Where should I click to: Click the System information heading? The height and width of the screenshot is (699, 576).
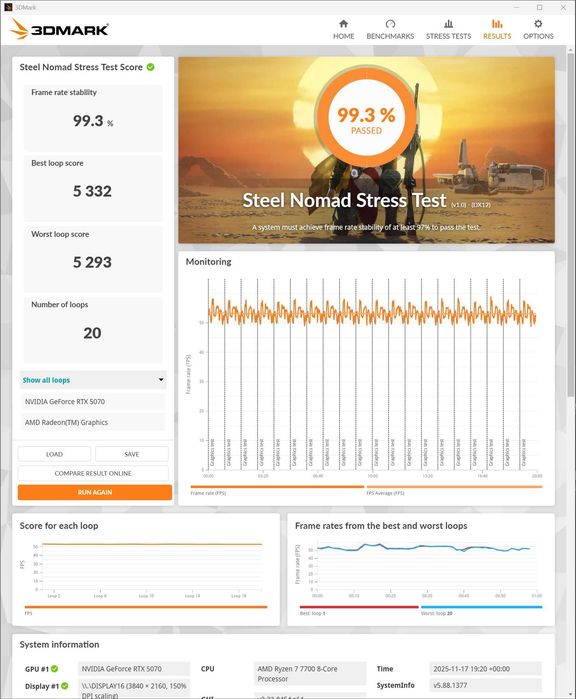pyautogui.click(x=59, y=645)
